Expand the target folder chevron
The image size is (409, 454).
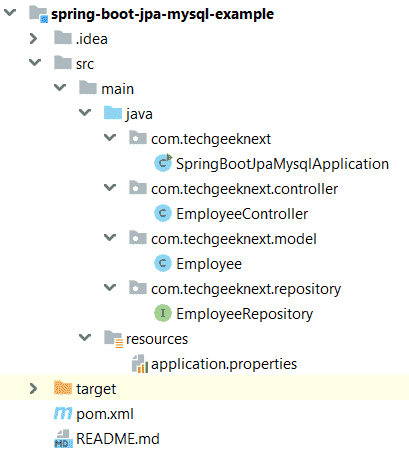pyautogui.click(x=33, y=388)
